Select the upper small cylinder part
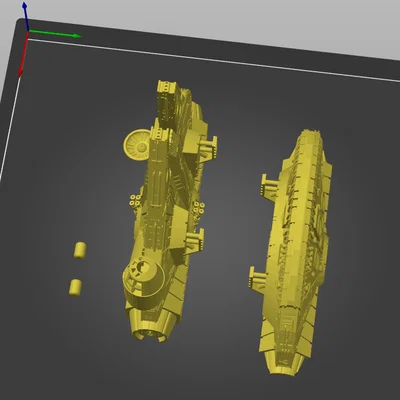 click(x=80, y=250)
